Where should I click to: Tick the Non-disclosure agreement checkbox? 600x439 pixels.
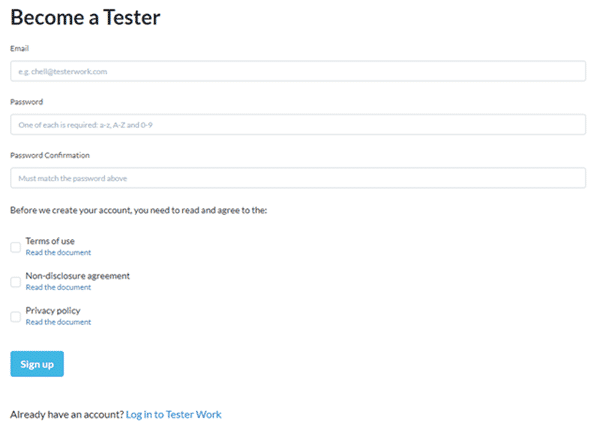(15, 282)
